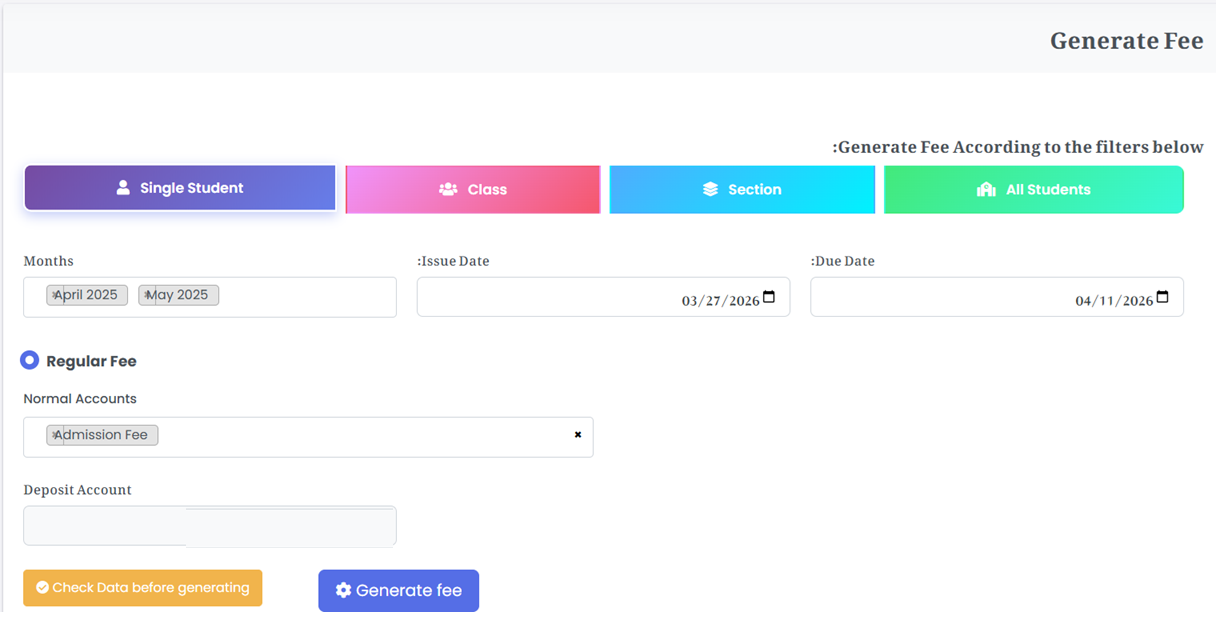Screen dimensions: 1216x618
Task: Switch to the Class filter
Action: click(472, 189)
